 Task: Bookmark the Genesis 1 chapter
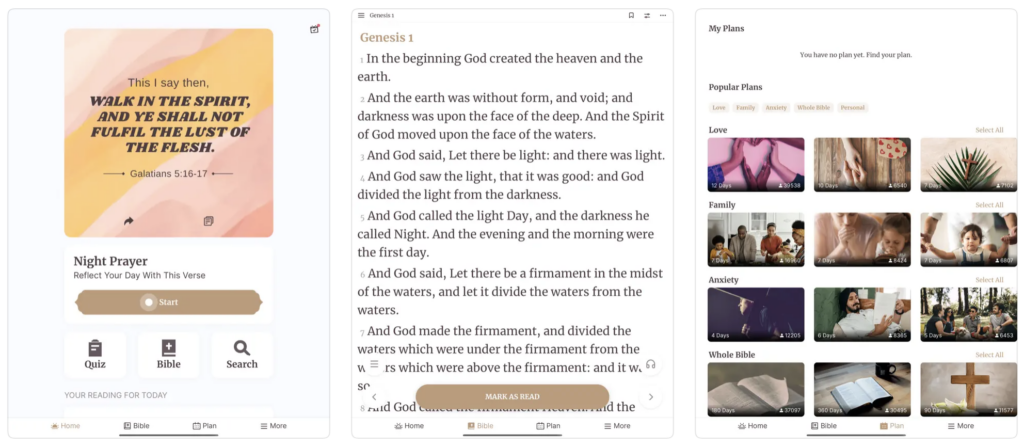(x=631, y=16)
